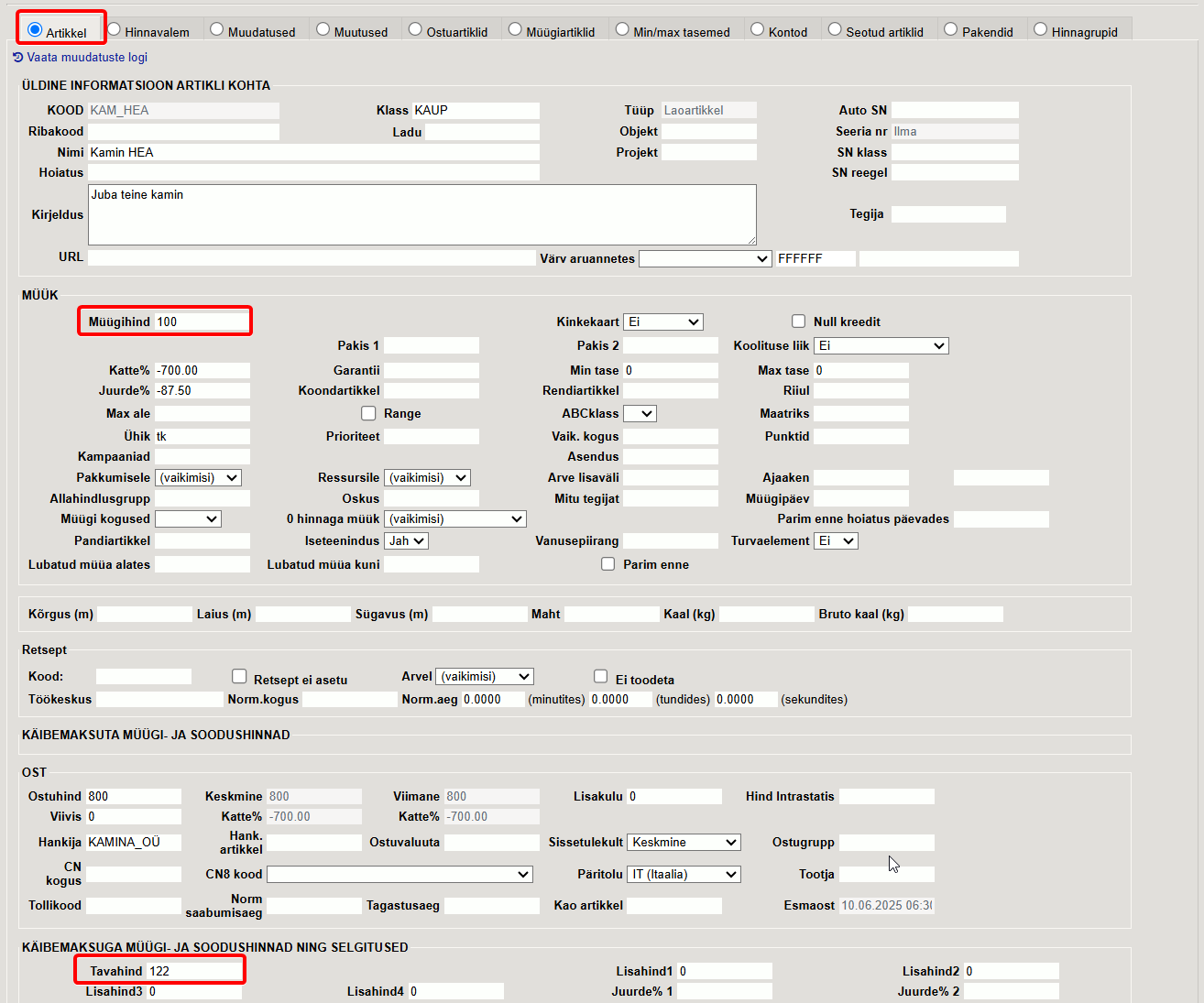The width and height of the screenshot is (1204, 1003).
Task: Open the Seotud artiklid tab
Action: click(x=835, y=29)
